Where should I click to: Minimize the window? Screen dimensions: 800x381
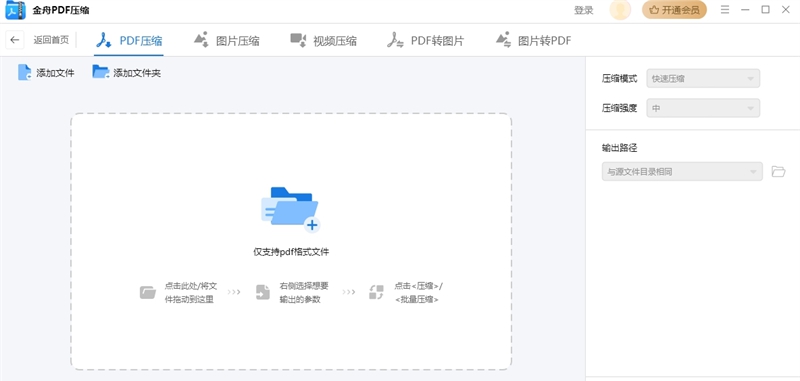[x=745, y=10]
